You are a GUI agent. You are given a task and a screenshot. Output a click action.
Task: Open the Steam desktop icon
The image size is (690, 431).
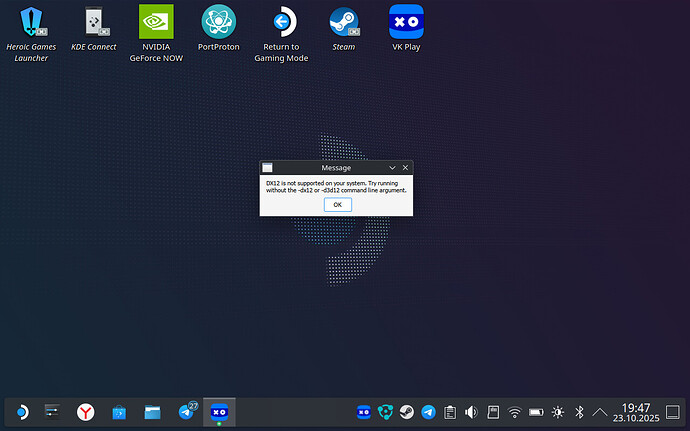click(344, 21)
